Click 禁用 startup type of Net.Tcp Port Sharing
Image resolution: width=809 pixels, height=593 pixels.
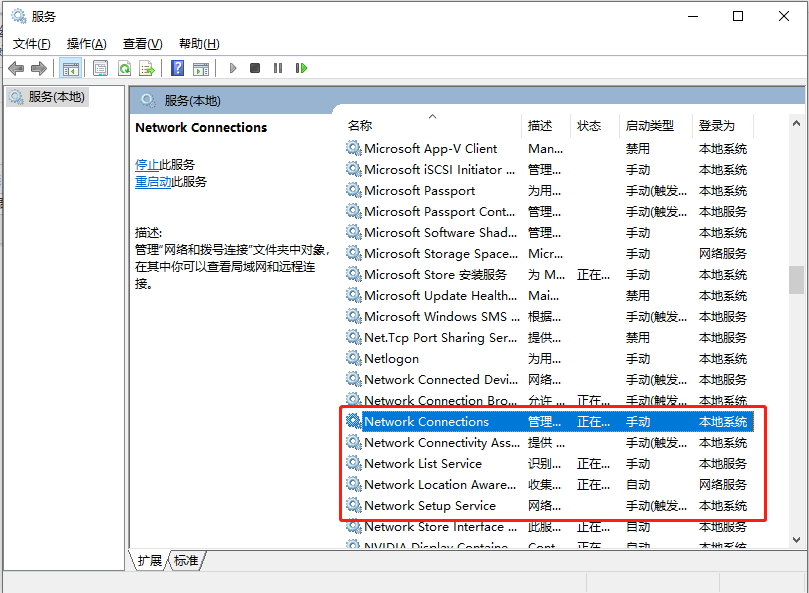638,338
